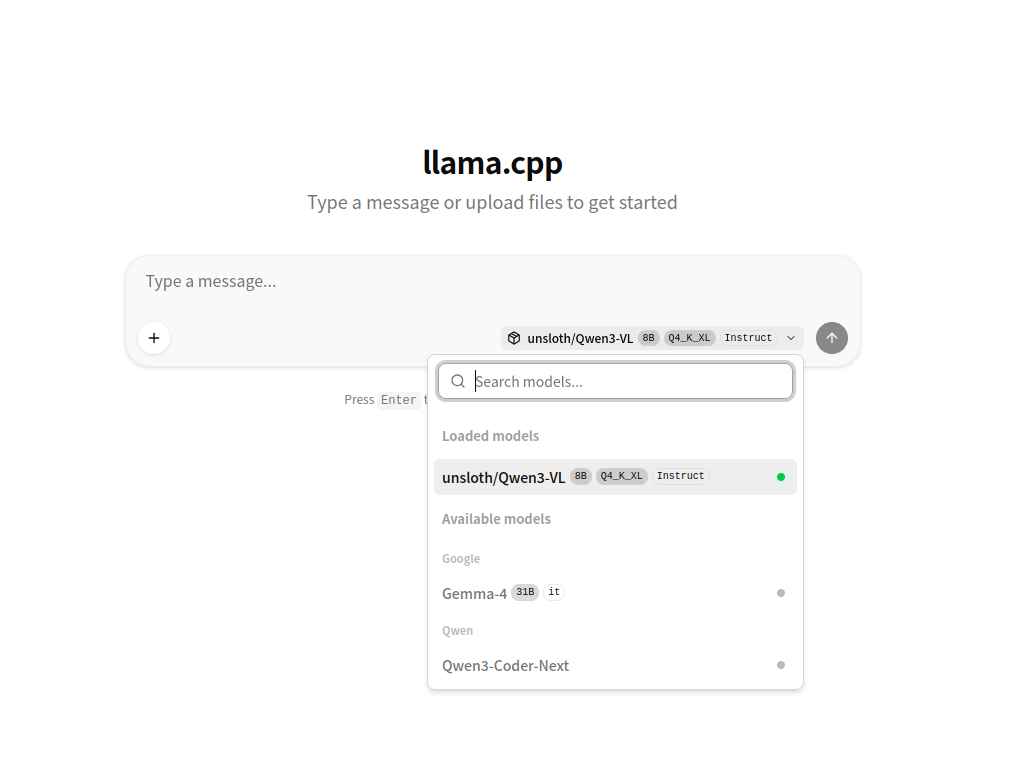
Task: Click the Loaded models section header
Action: [490, 435]
